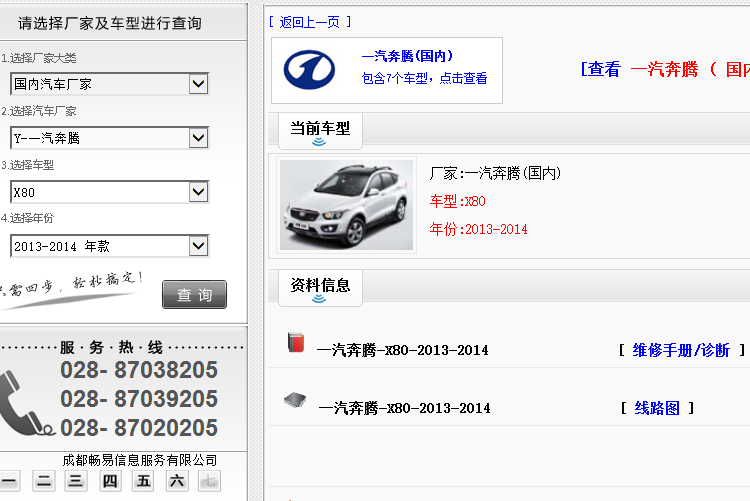Click hotline number 028-87039205
The height and width of the screenshot is (501, 750).
pyautogui.click(x=139, y=399)
